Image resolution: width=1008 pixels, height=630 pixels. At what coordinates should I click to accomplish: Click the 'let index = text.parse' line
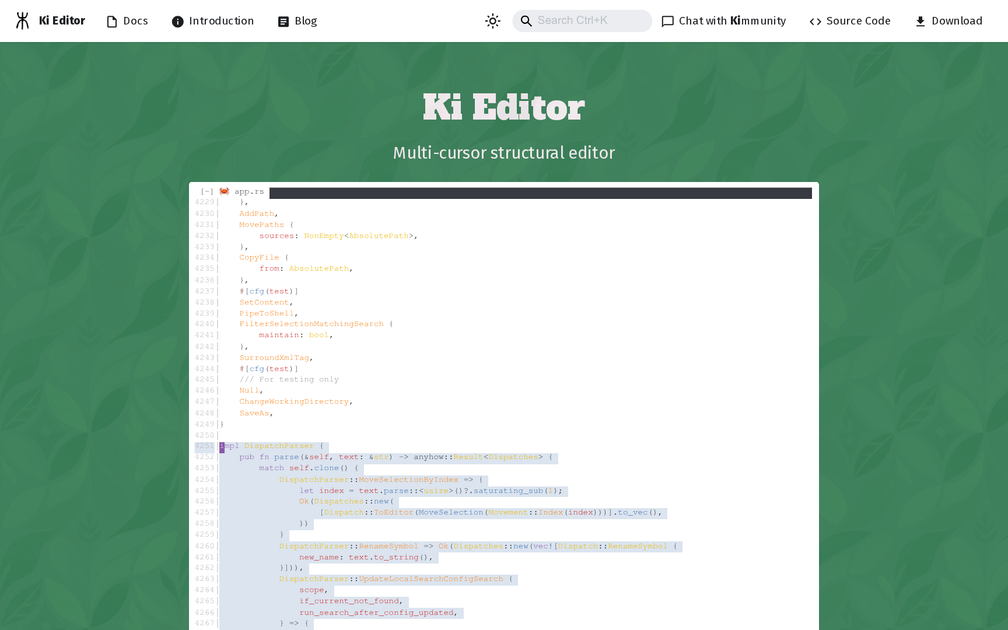click(430, 490)
